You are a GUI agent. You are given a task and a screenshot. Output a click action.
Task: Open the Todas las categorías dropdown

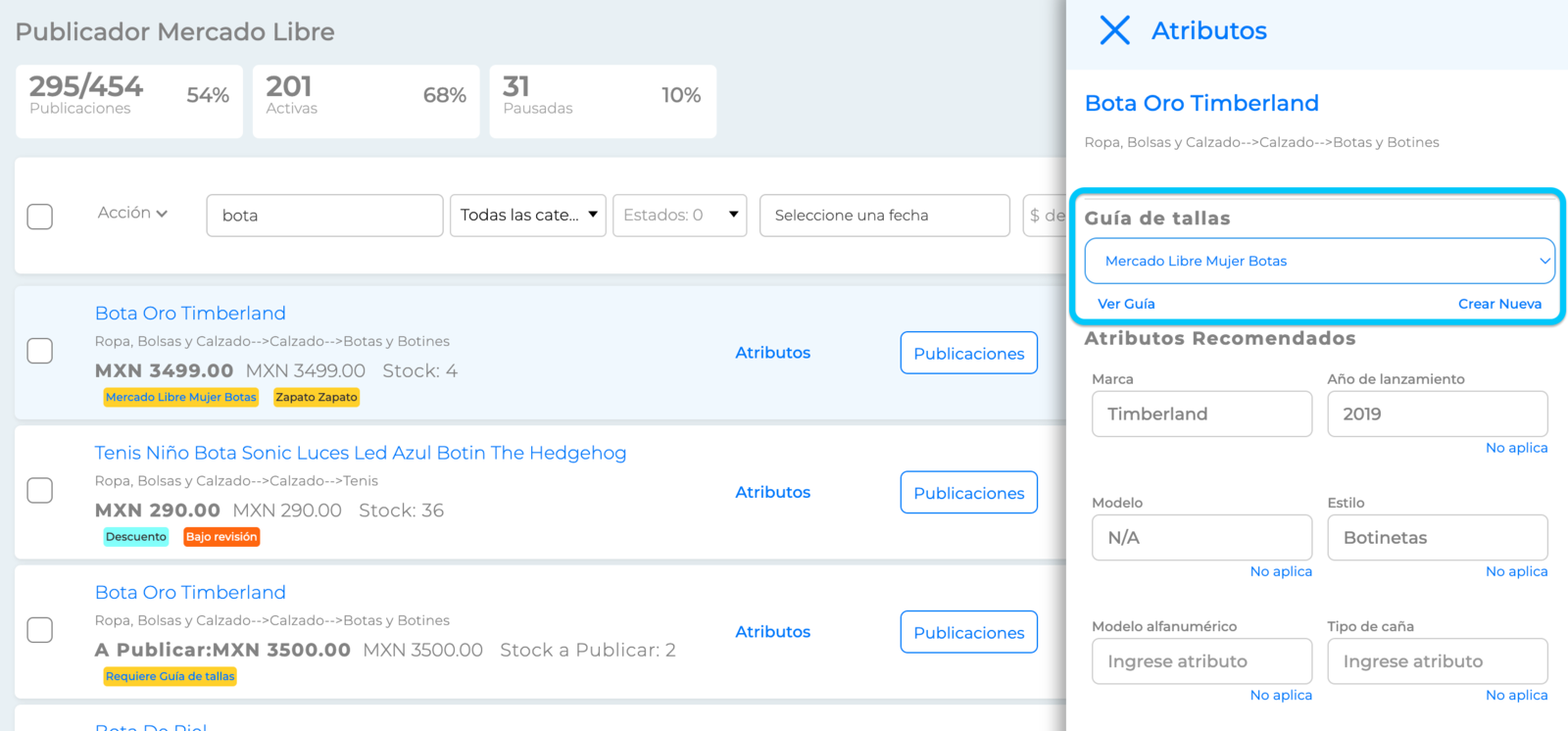pos(528,216)
